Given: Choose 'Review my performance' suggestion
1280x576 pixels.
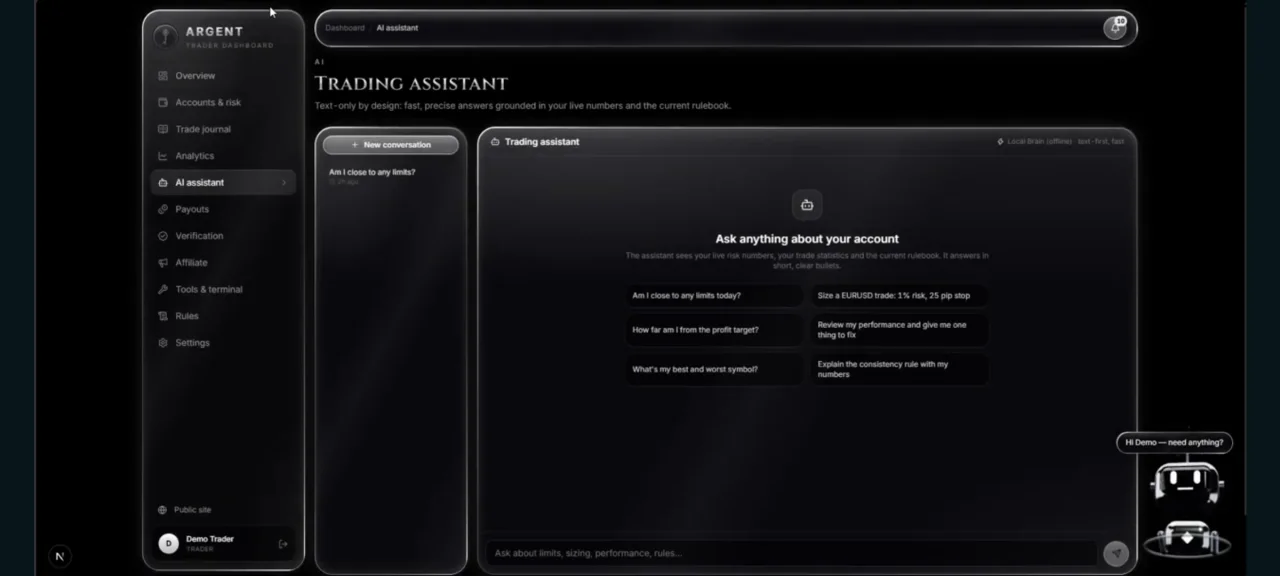Looking at the screenshot, I should [899, 330].
